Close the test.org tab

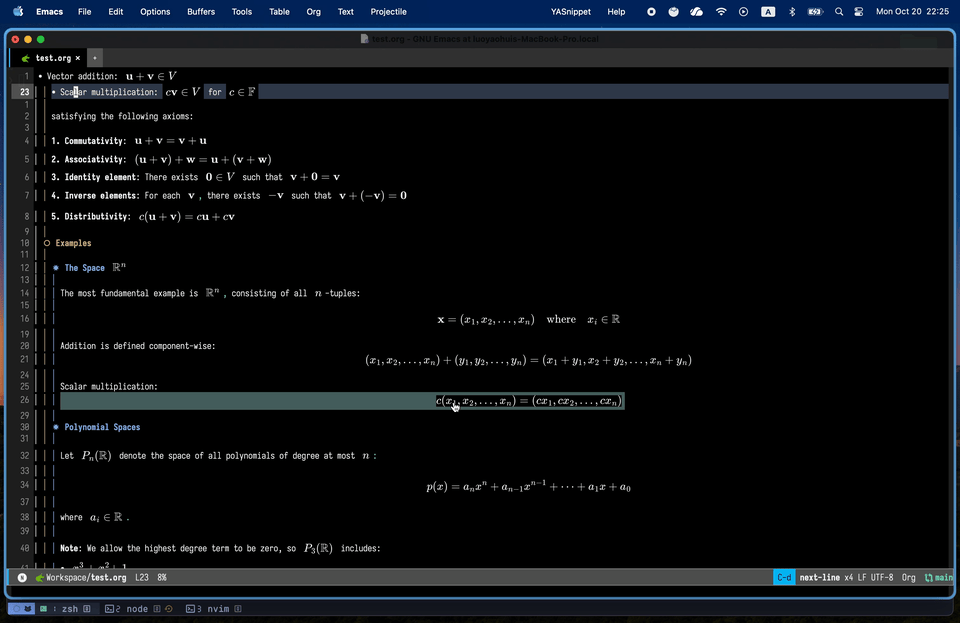pos(78,58)
